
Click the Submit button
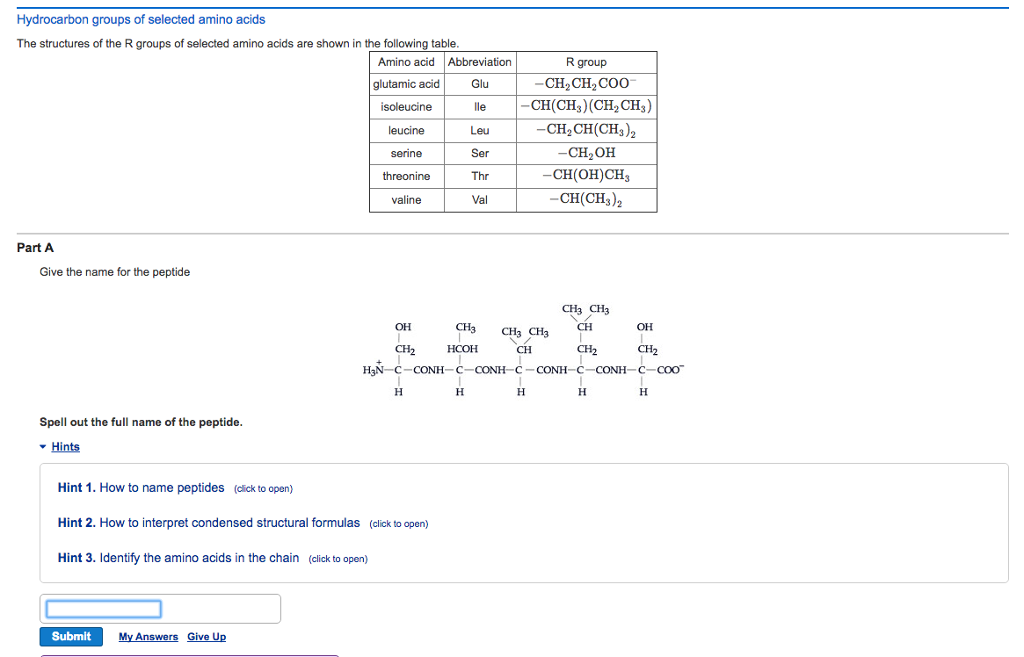pos(71,636)
